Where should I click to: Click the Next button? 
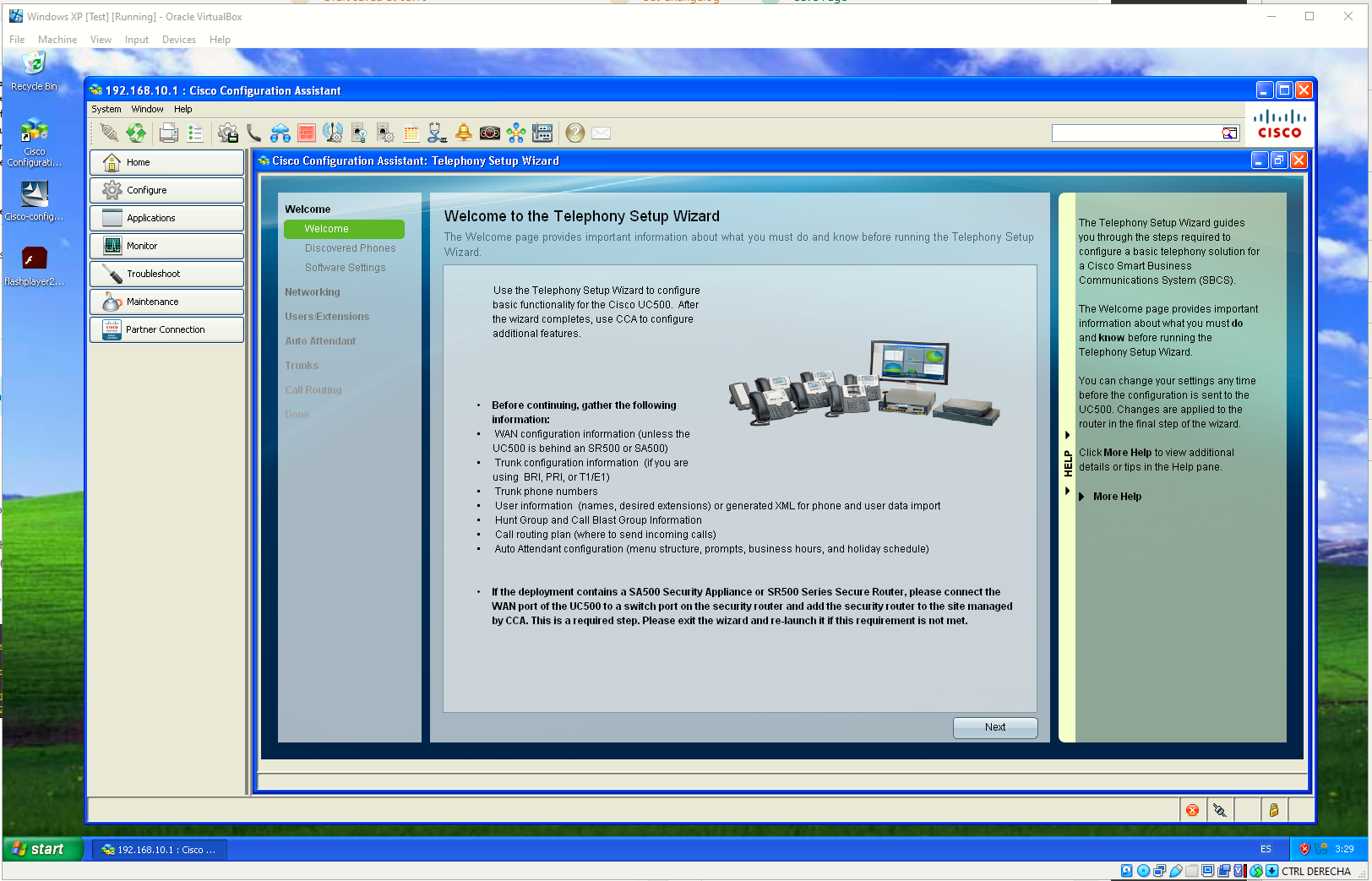[x=995, y=727]
